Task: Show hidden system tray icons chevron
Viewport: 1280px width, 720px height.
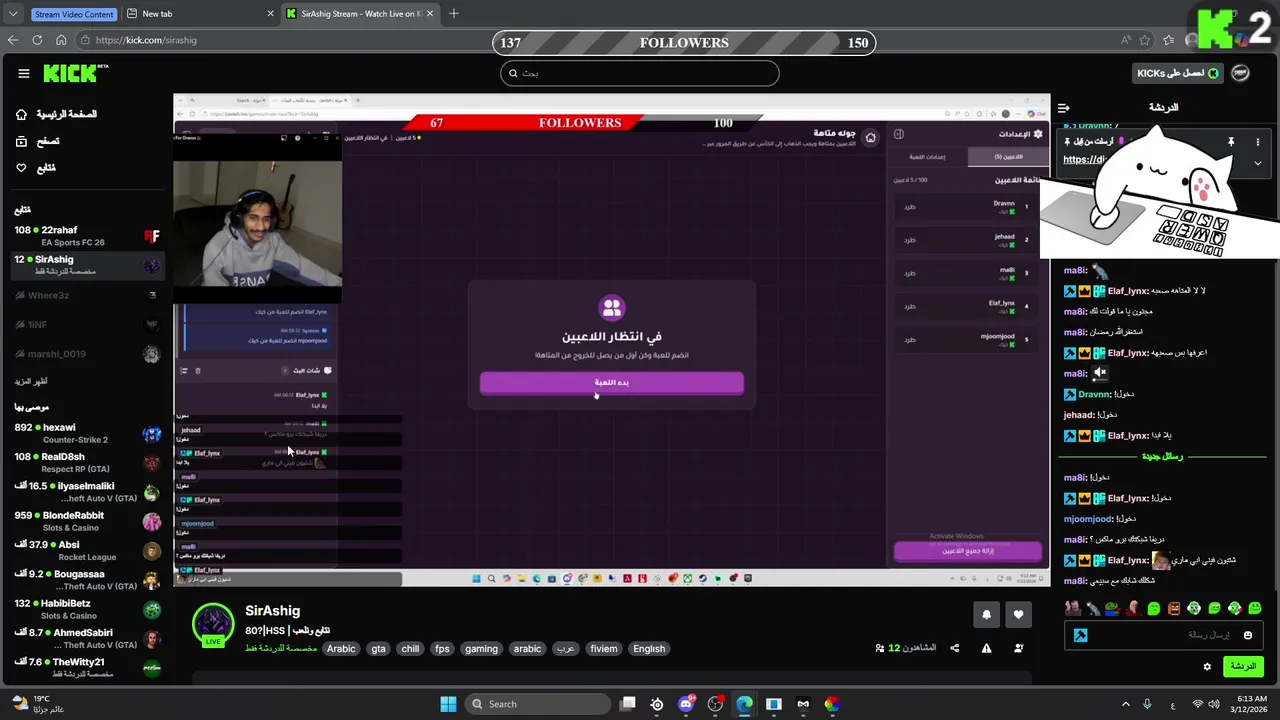Action: [1125, 704]
